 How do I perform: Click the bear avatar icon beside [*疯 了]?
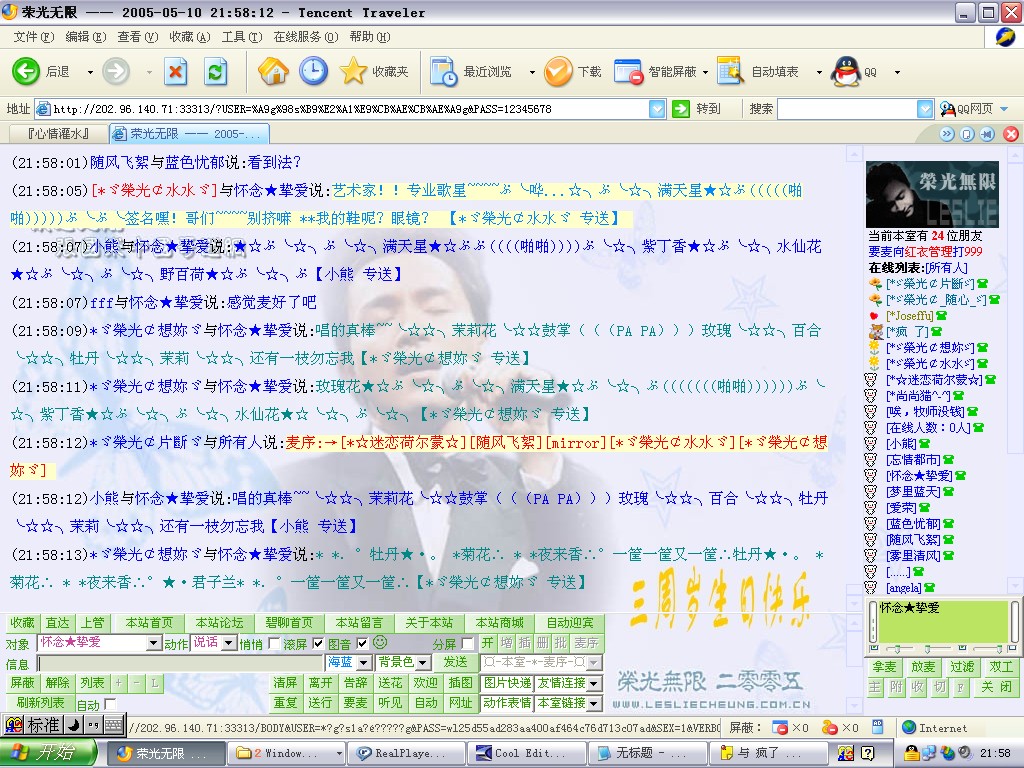pyautogui.click(x=876, y=332)
